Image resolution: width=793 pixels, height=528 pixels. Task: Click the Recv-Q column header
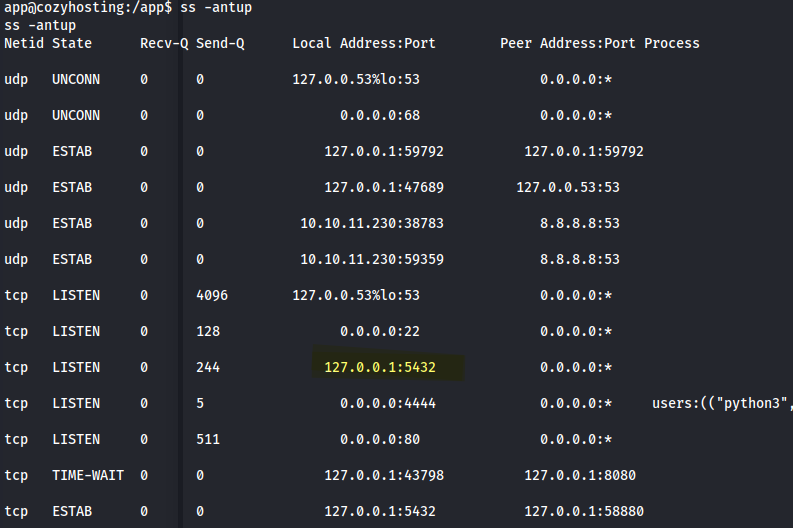(164, 43)
